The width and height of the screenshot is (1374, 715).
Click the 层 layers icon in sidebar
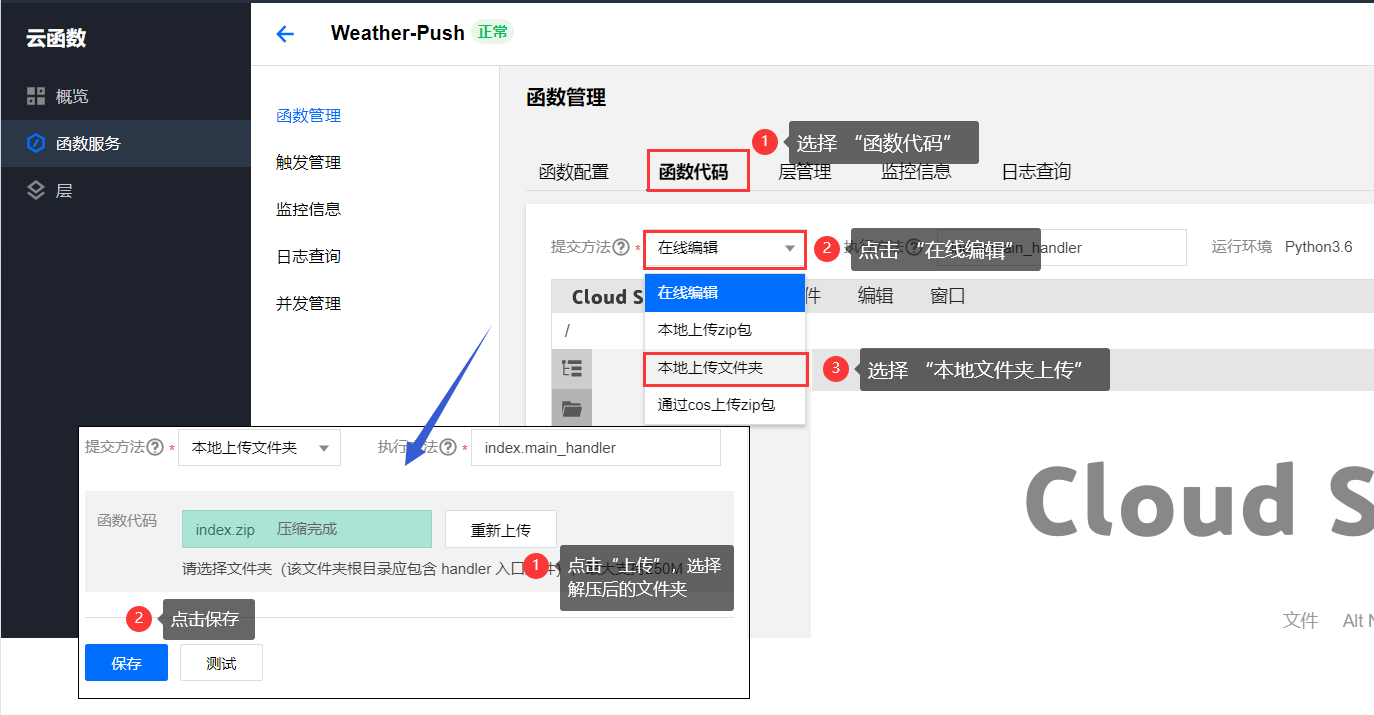(x=36, y=190)
